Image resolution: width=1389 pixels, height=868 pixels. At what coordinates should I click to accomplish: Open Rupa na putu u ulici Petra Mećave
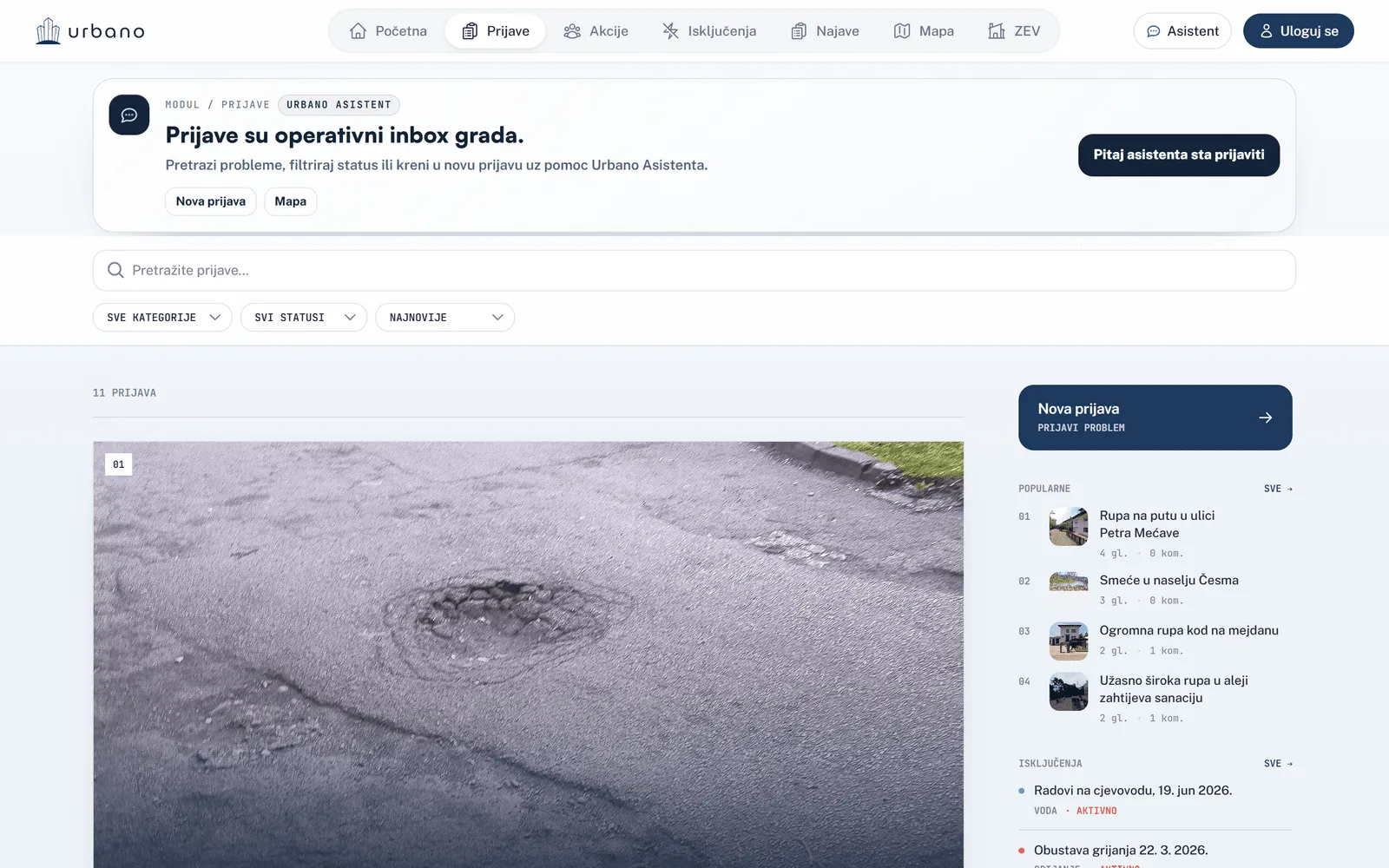tap(1157, 524)
